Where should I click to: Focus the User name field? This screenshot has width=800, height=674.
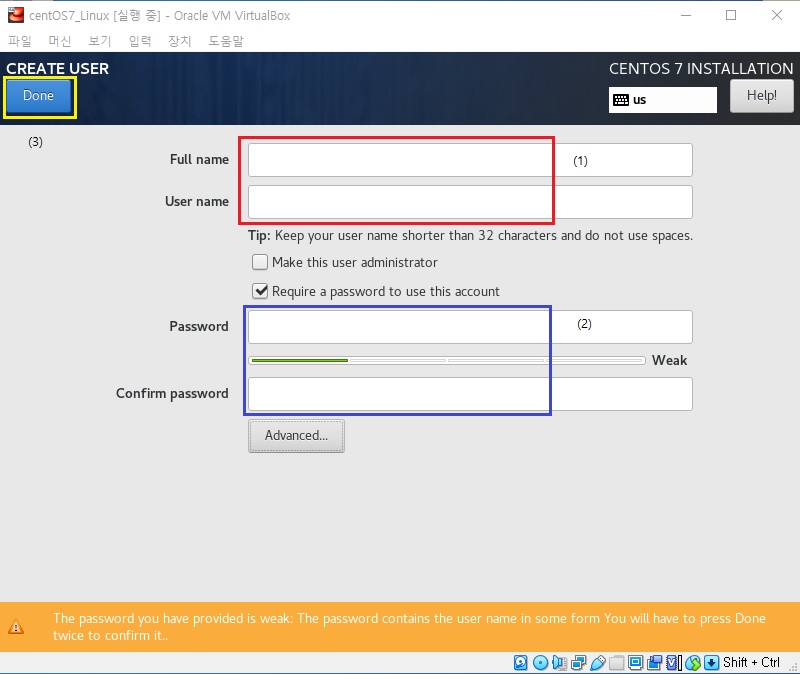pos(470,202)
